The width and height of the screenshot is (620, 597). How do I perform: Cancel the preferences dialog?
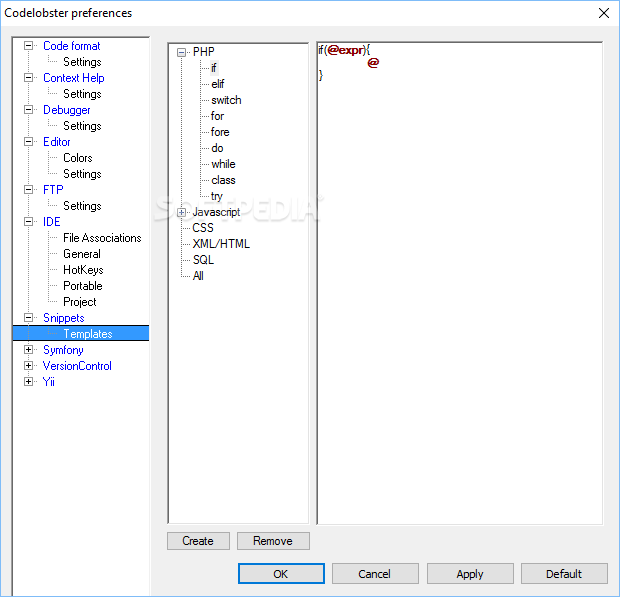[x=375, y=574]
